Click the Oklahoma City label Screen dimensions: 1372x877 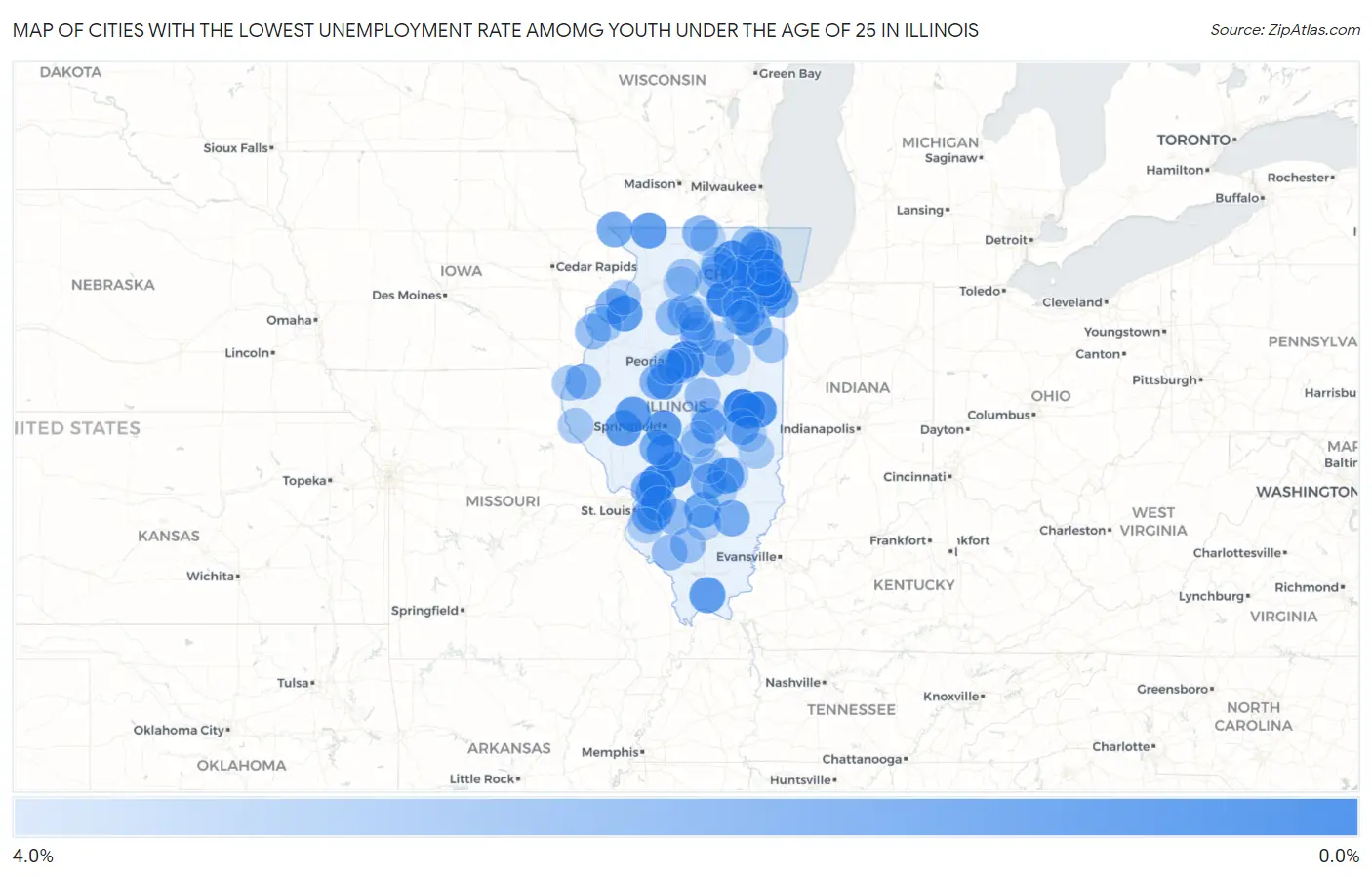[182, 730]
